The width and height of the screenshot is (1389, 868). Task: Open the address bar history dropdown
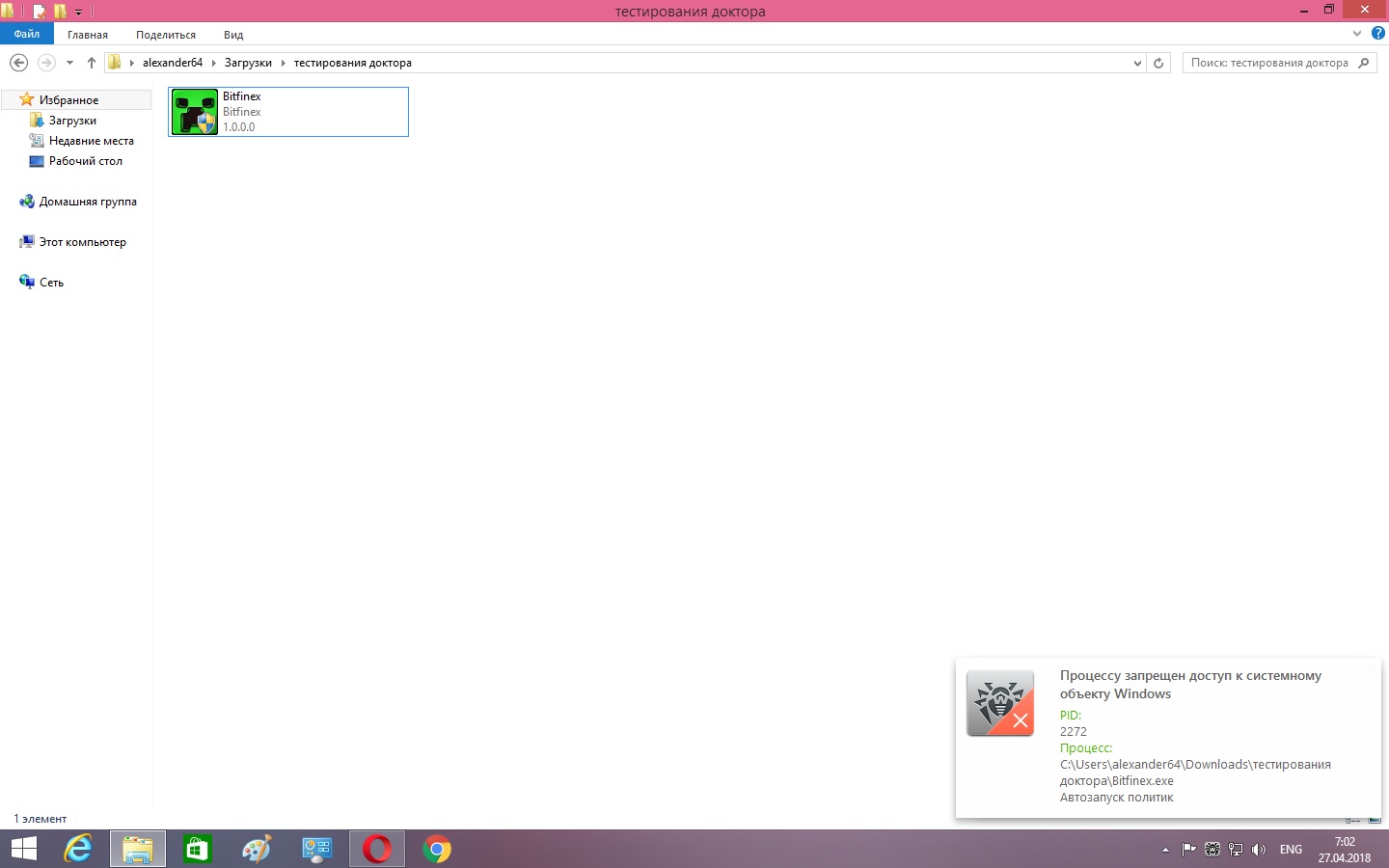click(1137, 63)
